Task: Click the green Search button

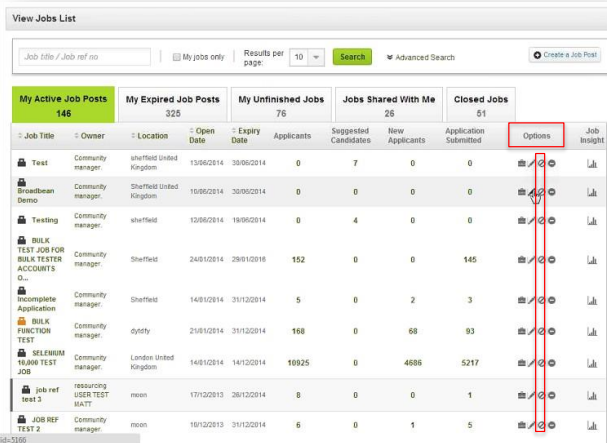Action: 352,57
